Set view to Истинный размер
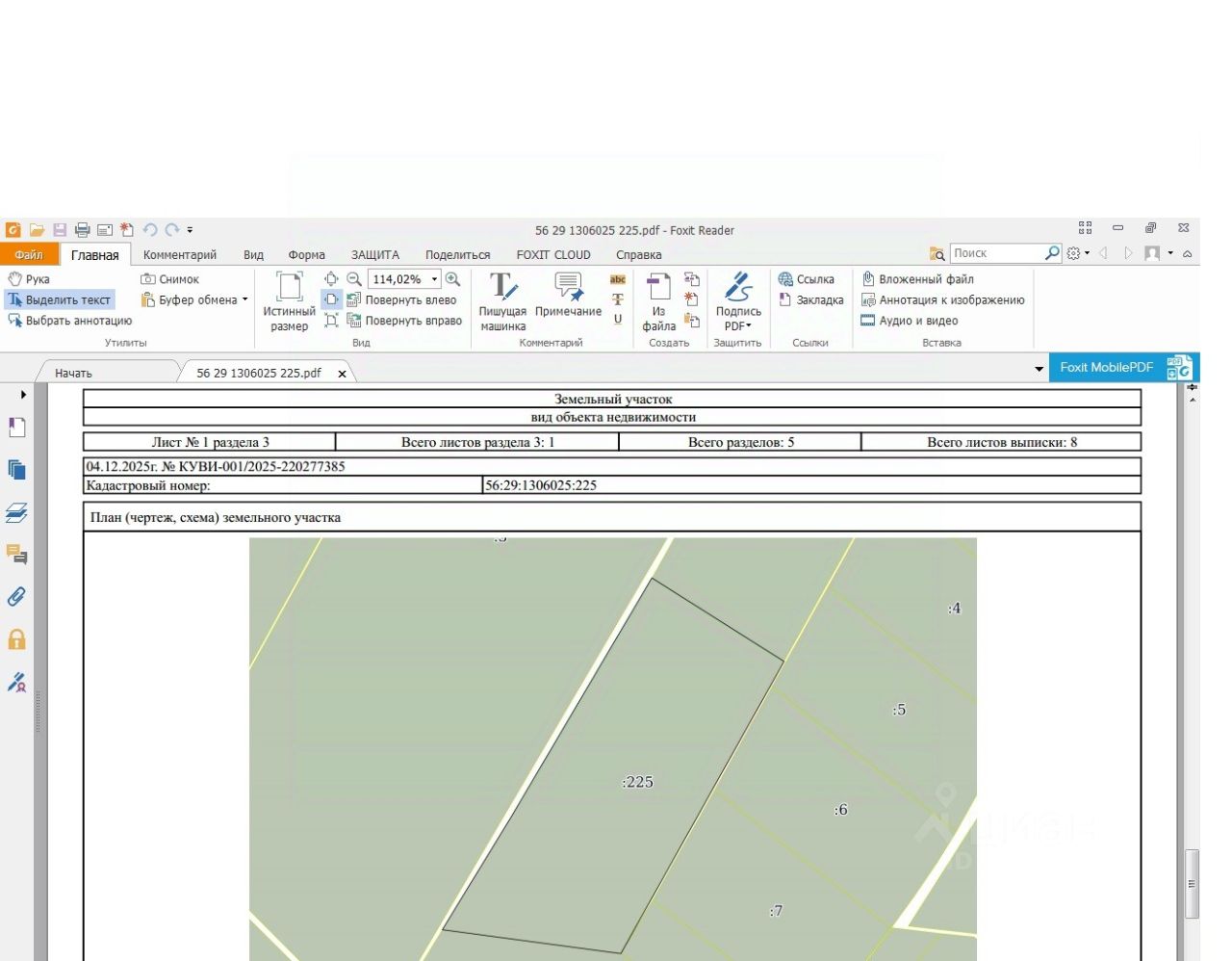The height and width of the screenshot is (961, 1232). tap(289, 301)
